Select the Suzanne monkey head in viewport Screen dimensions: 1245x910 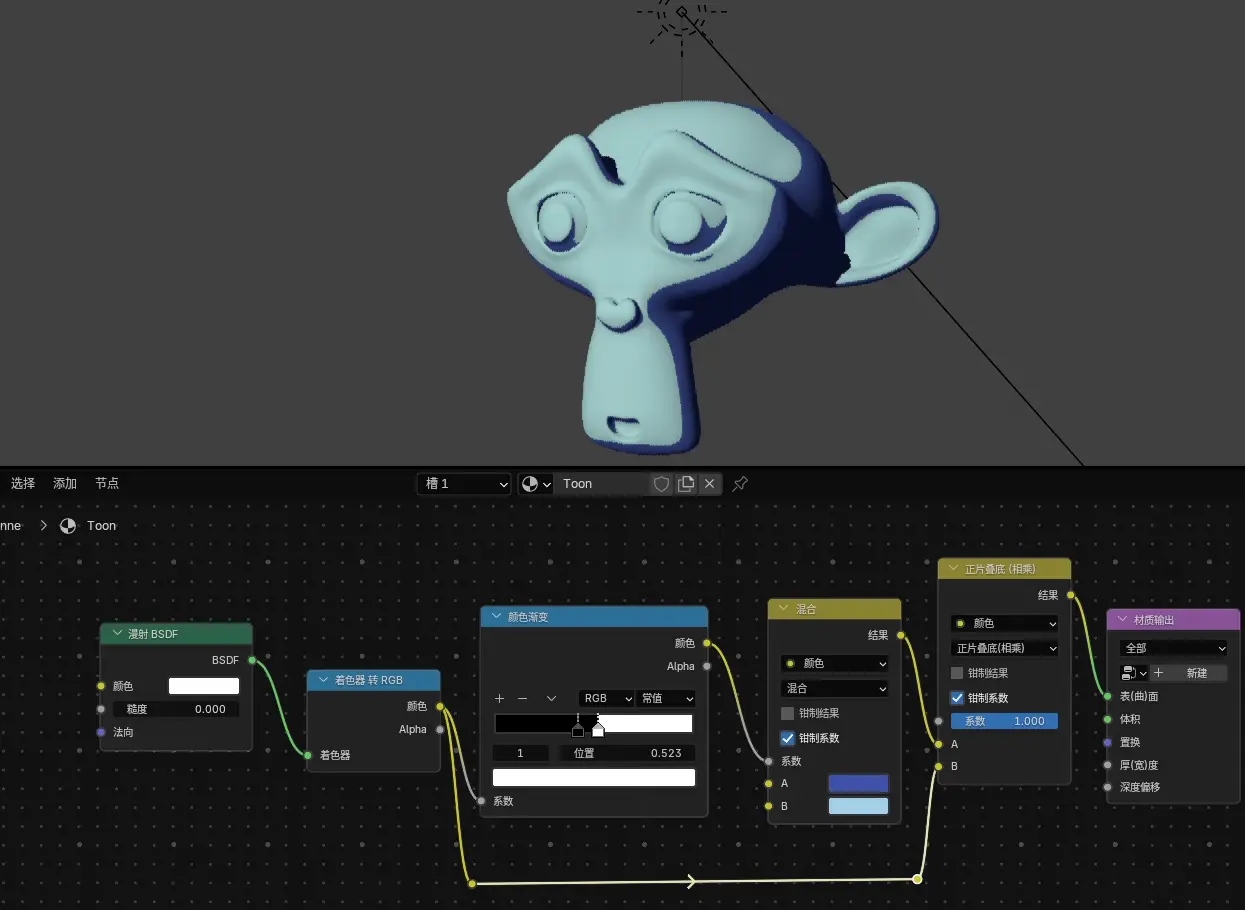pyautogui.click(x=700, y=260)
